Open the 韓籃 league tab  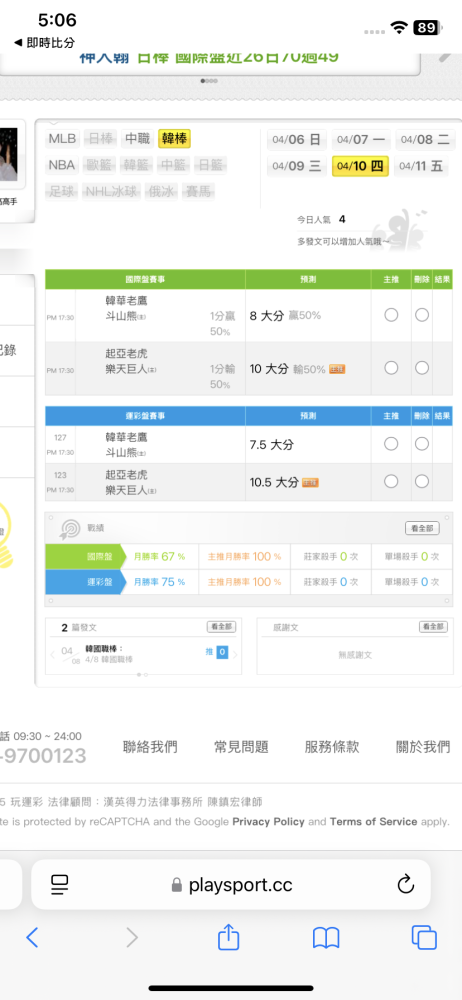pos(137,165)
